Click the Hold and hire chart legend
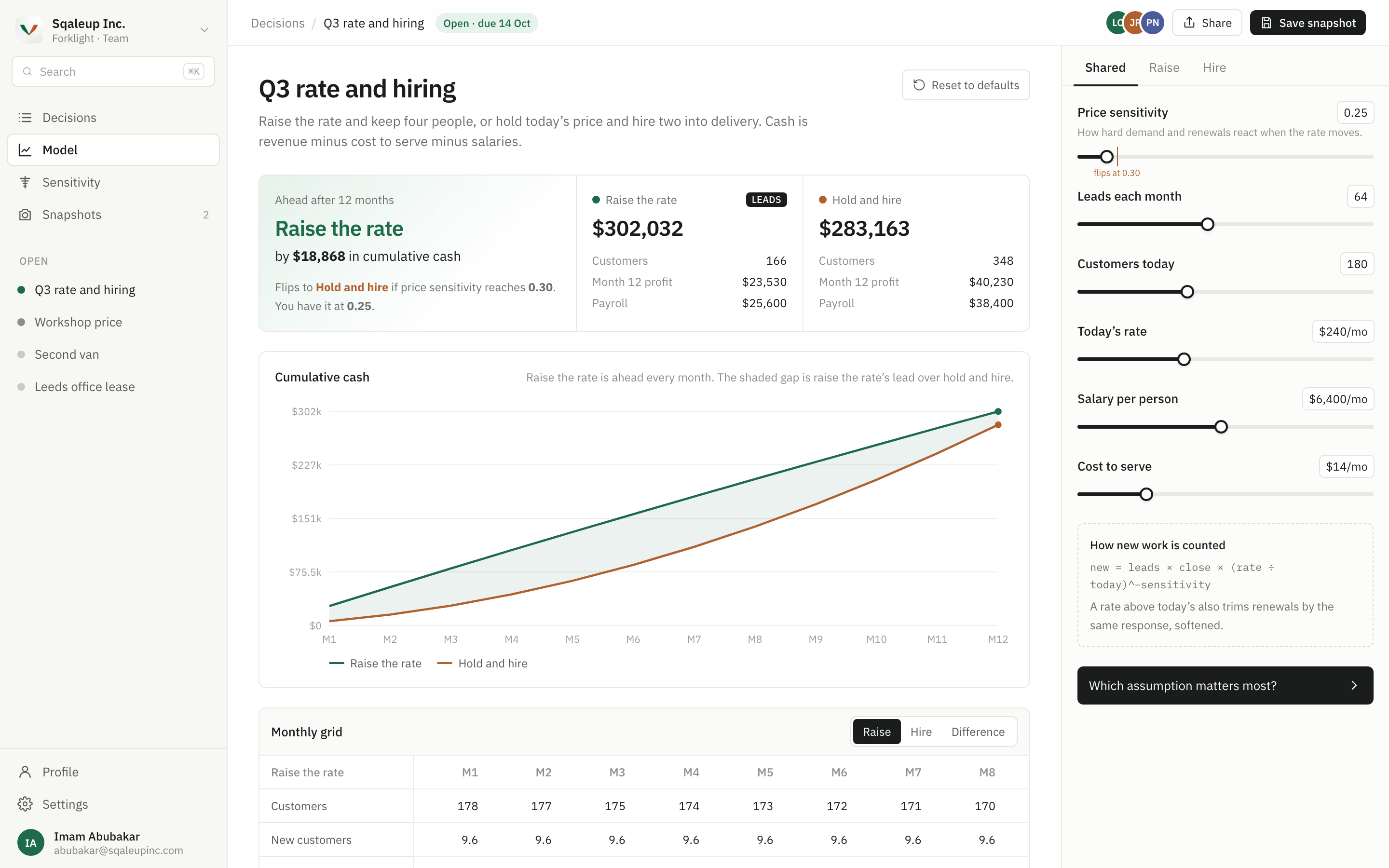 tap(482, 664)
